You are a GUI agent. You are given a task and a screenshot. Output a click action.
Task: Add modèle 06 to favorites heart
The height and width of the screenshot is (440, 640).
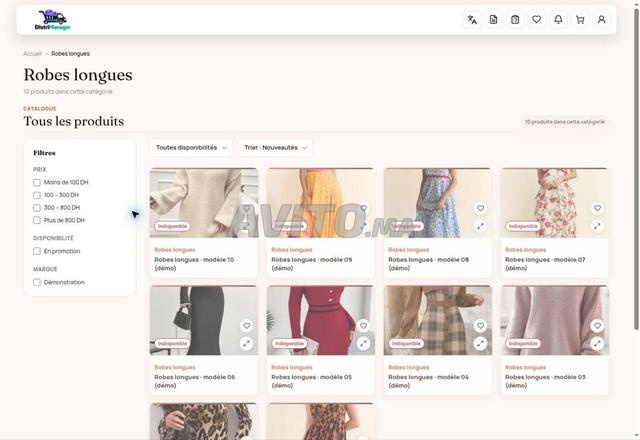(x=247, y=326)
